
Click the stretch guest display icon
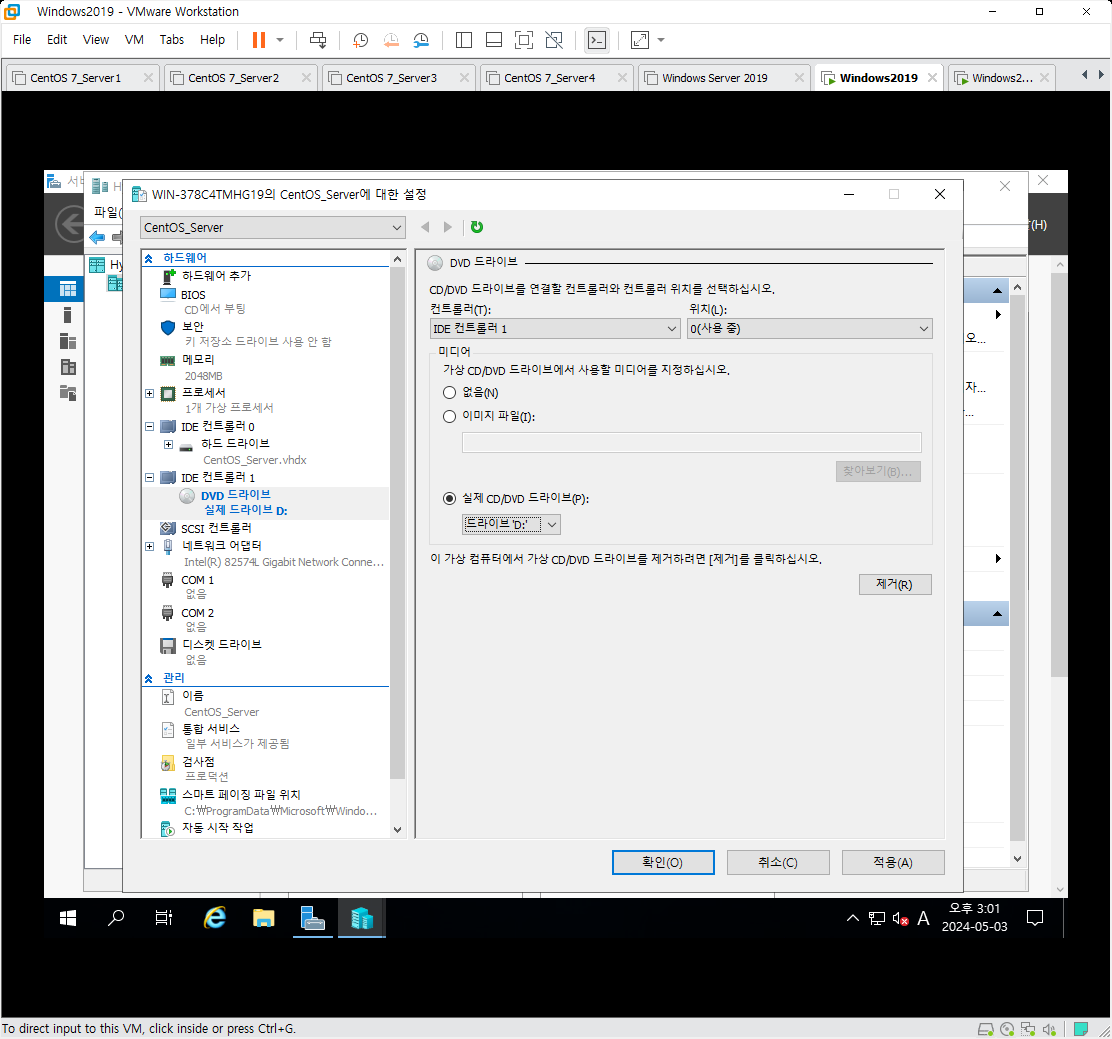(x=640, y=40)
